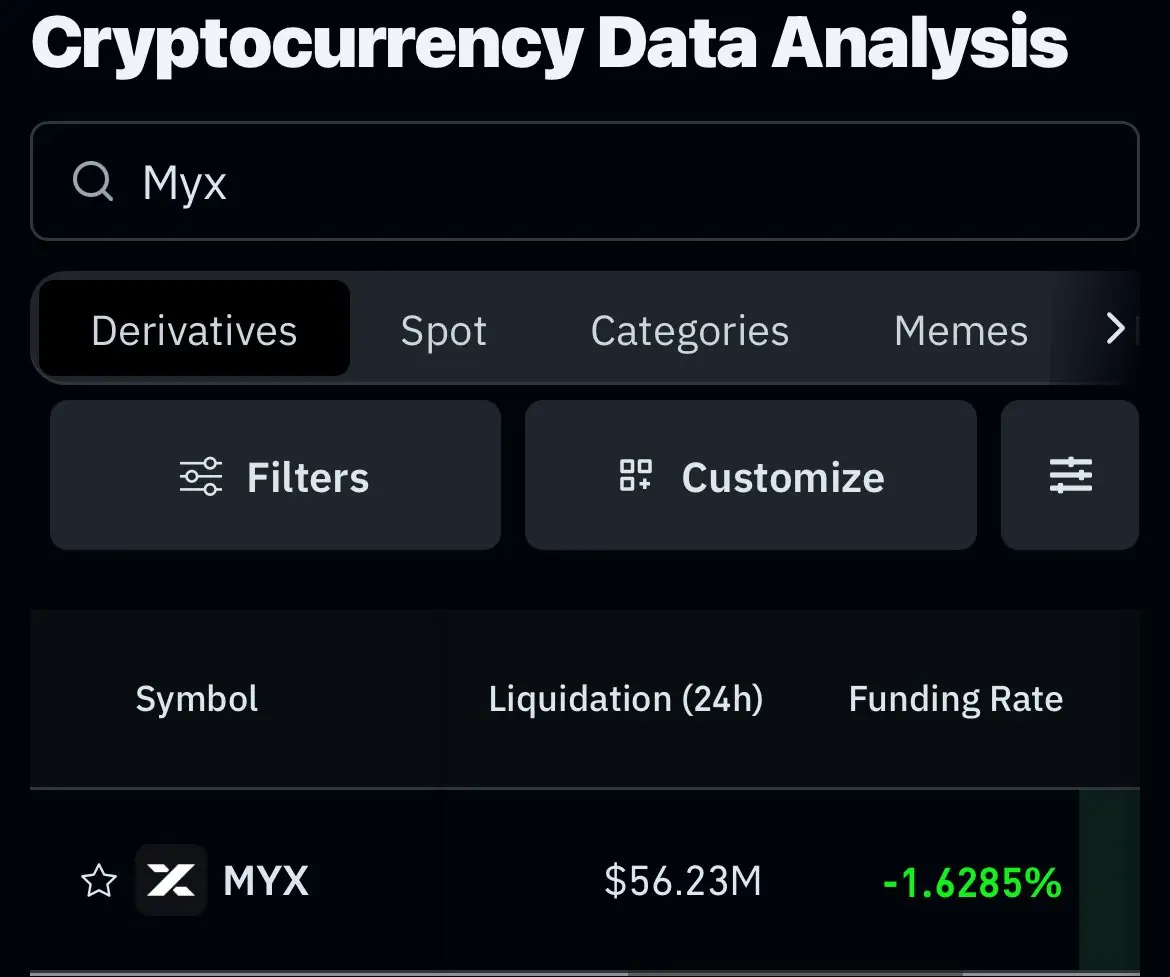Click the MYX coin logo
Screen dimensions: 1170x977
171,880
